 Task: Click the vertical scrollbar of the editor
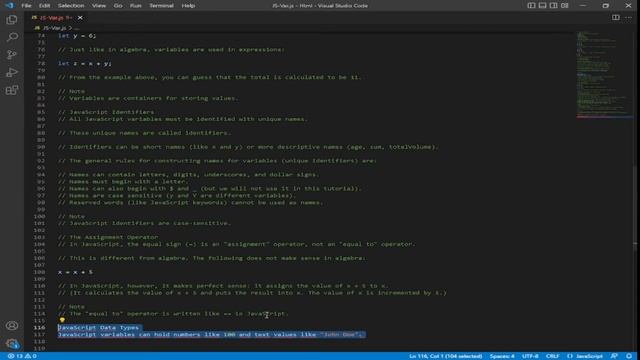pos(635,192)
